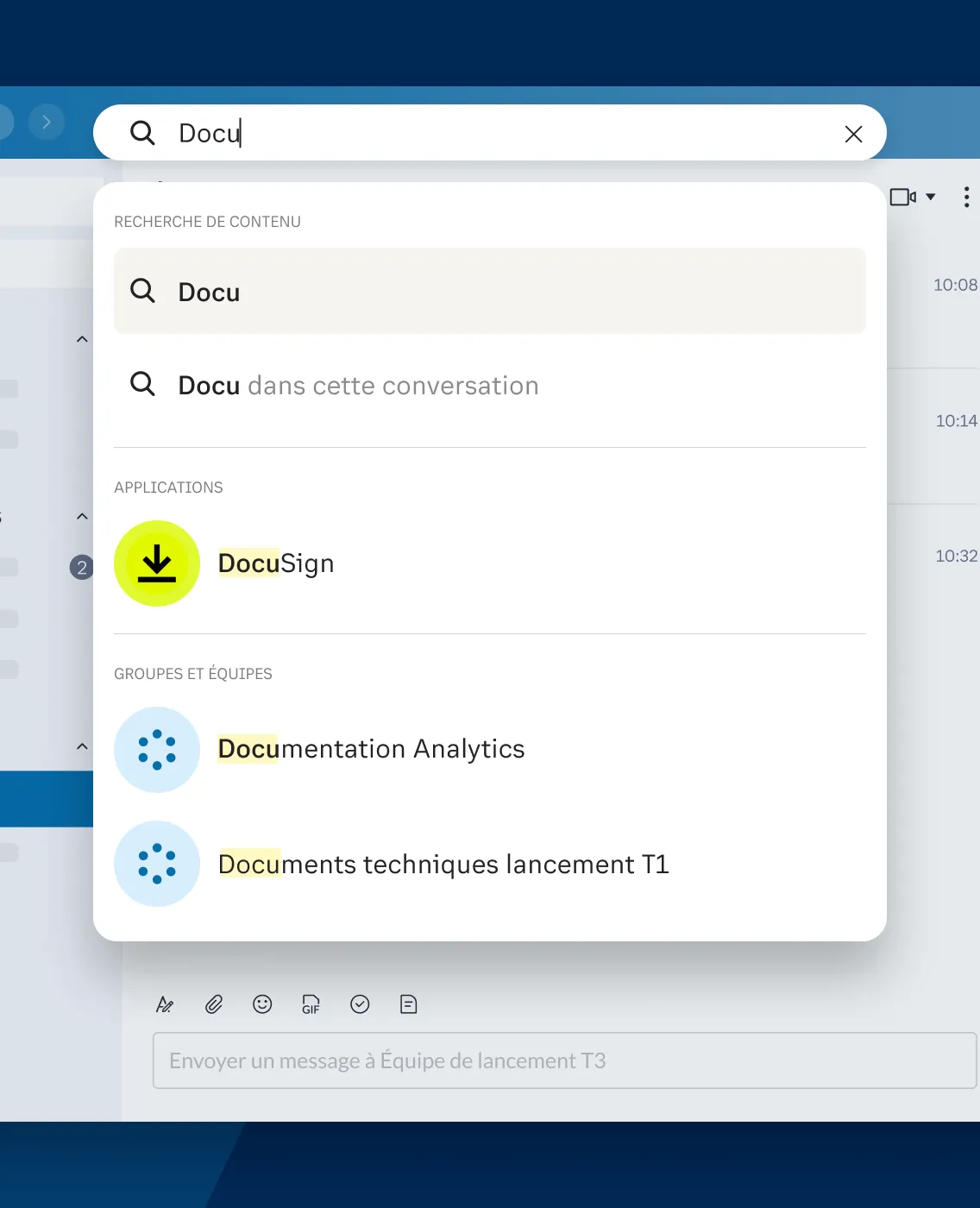
Task: Collapse the middle sidebar section chevron
Action: (x=82, y=516)
